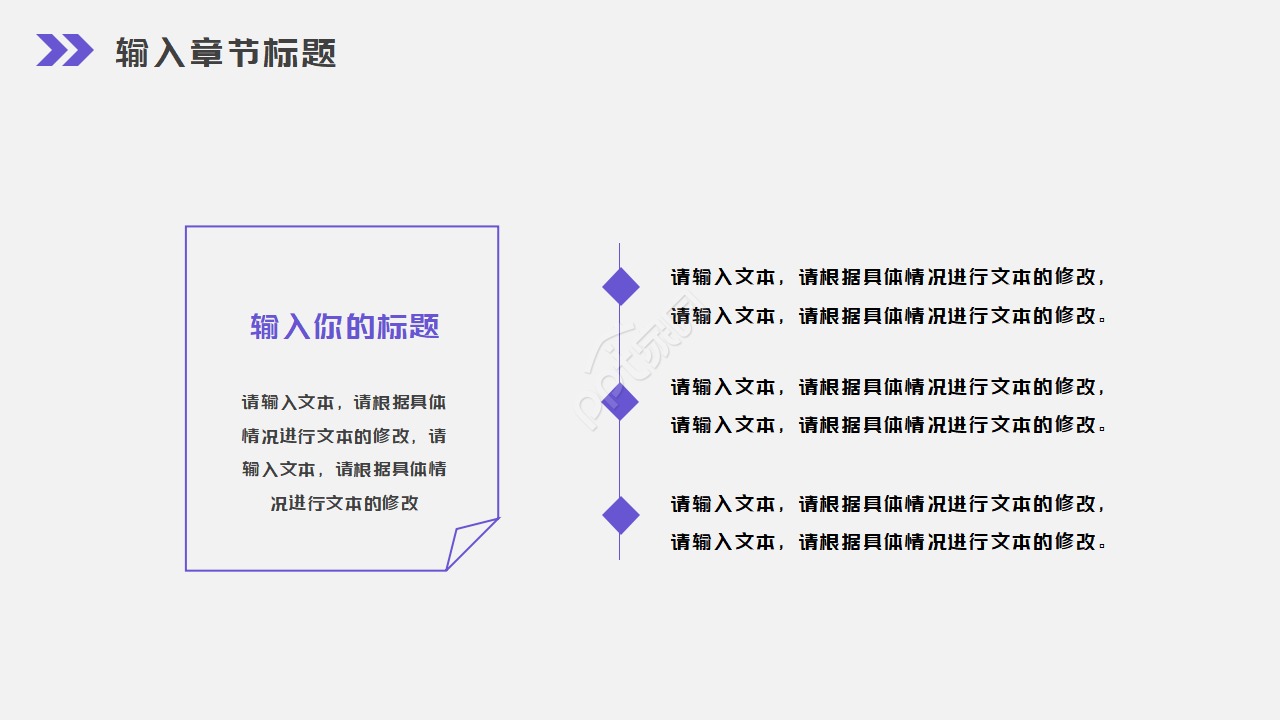Click the first text line next to top diamond
The height and width of the screenshot is (720, 1280).
pyautogui.click(x=888, y=278)
